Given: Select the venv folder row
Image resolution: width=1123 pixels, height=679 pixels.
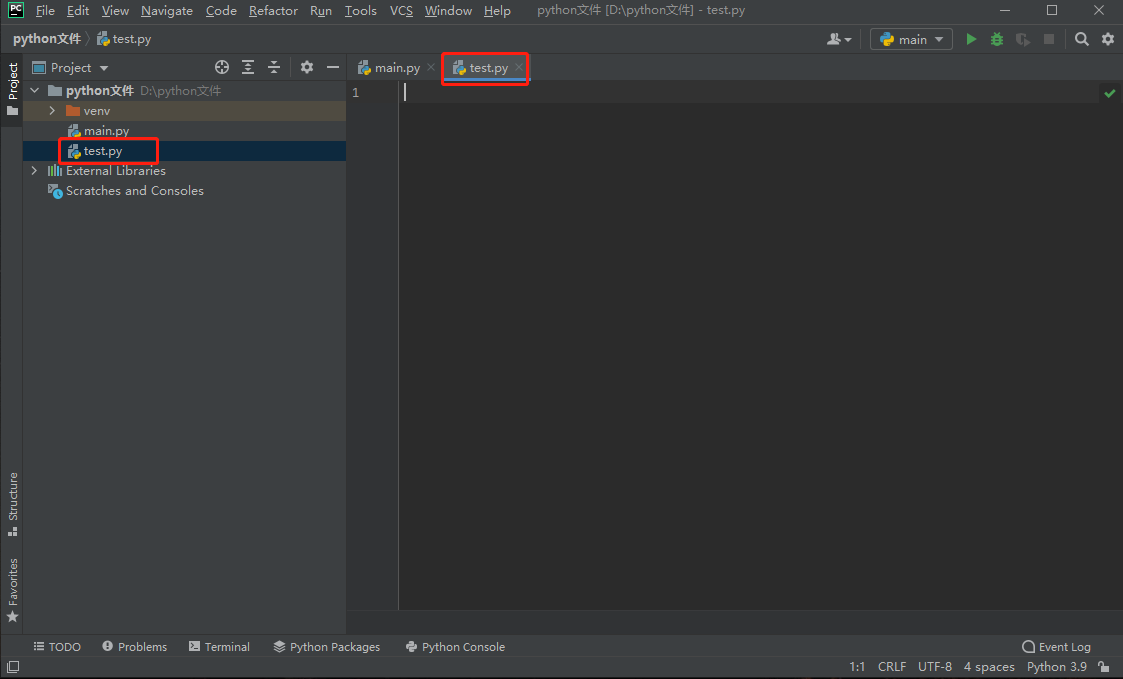Looking at the screenshot, I should 185,111.
